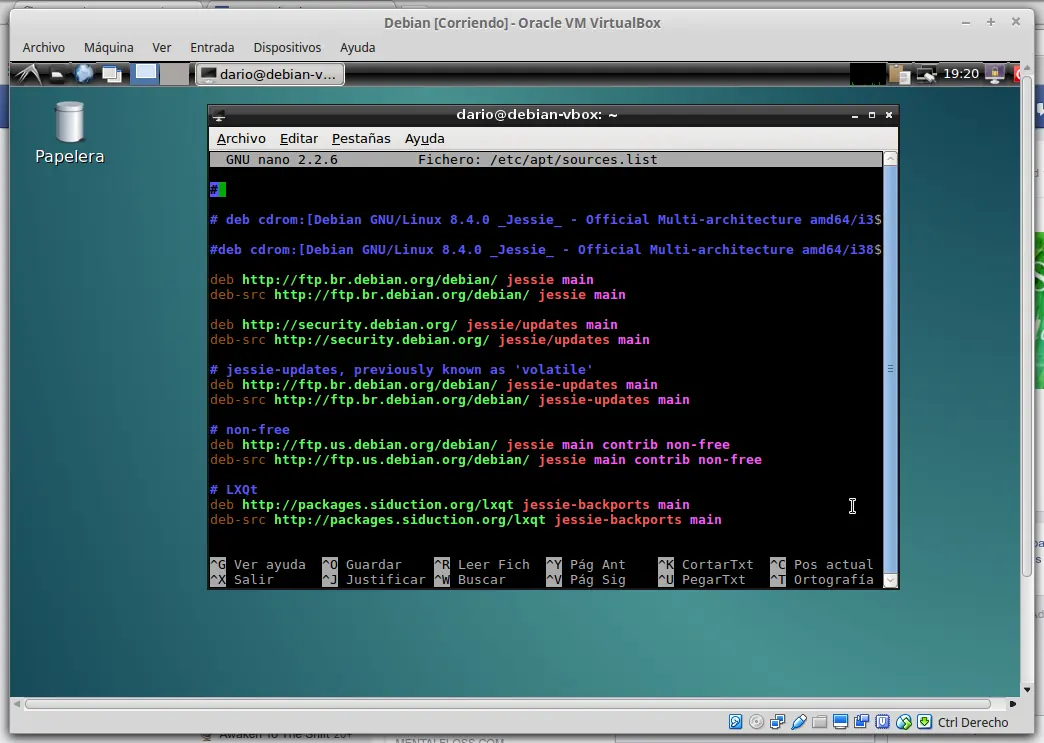Click the ^C Pos actual nano shortcut

point(822,565)
